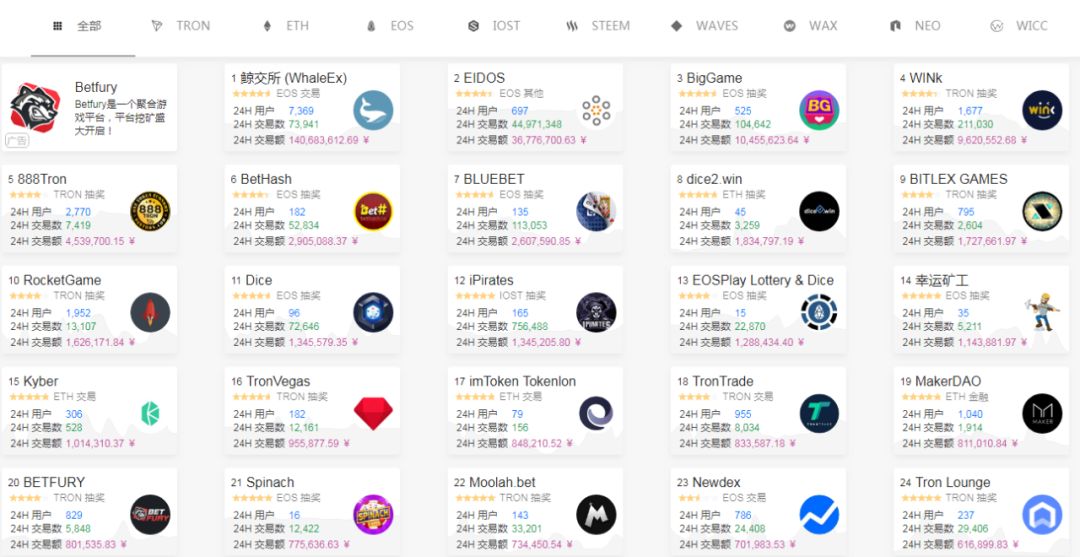
Task: Click the EIDOS circular dots logo
Action: (x=596, y=110)
